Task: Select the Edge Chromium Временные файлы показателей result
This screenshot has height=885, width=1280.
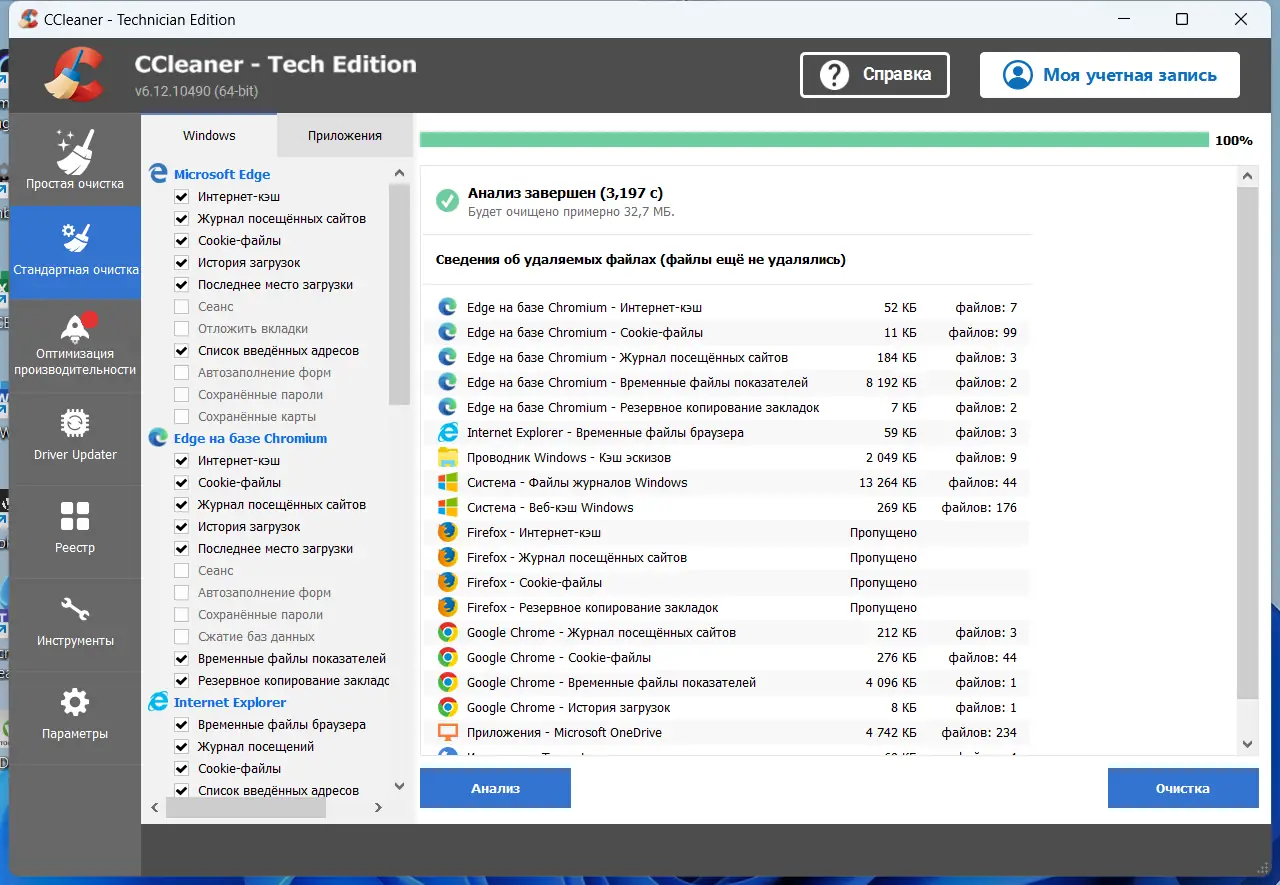Action: (x=729, y=382)
